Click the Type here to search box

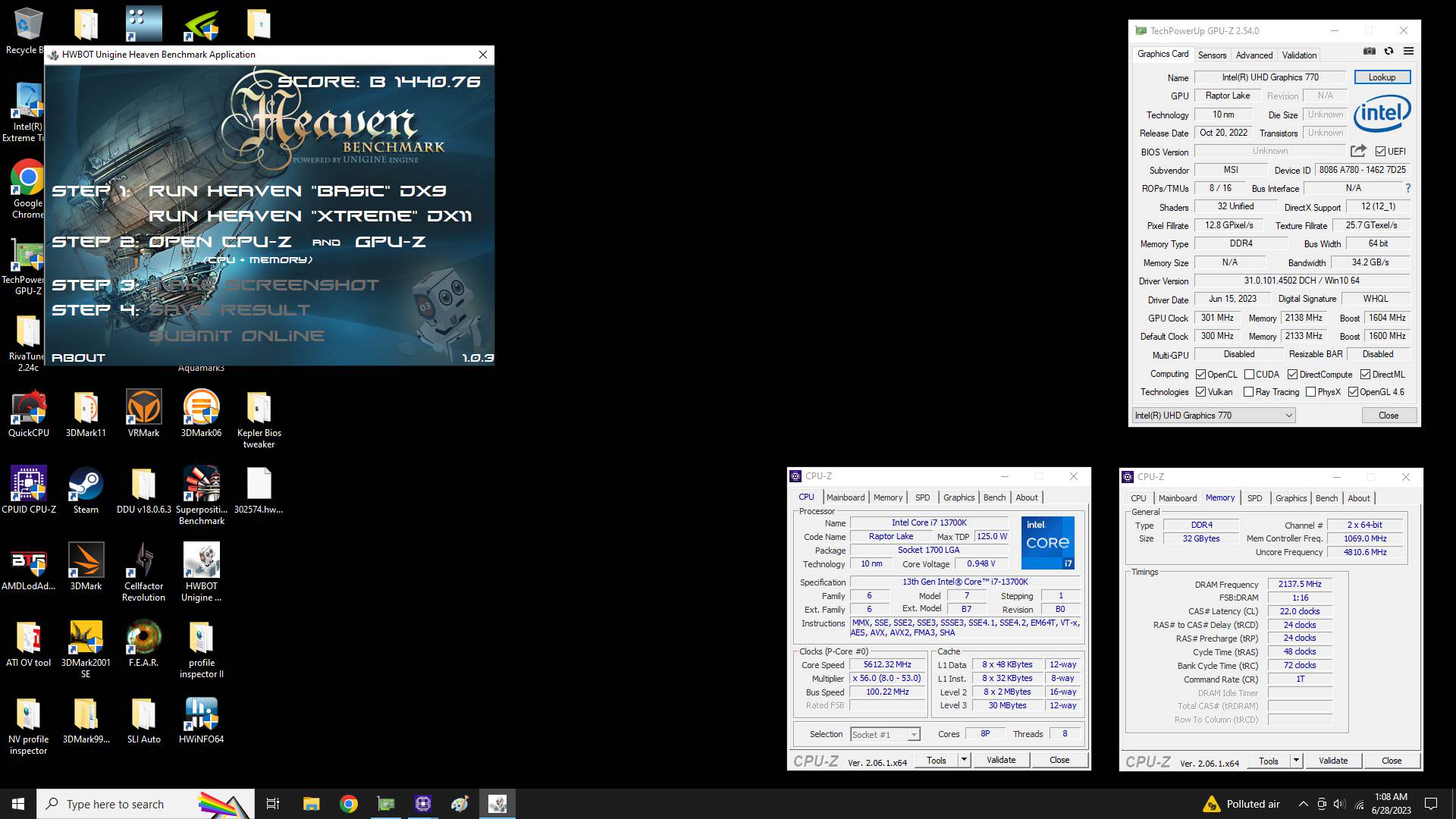coord(146,804)
